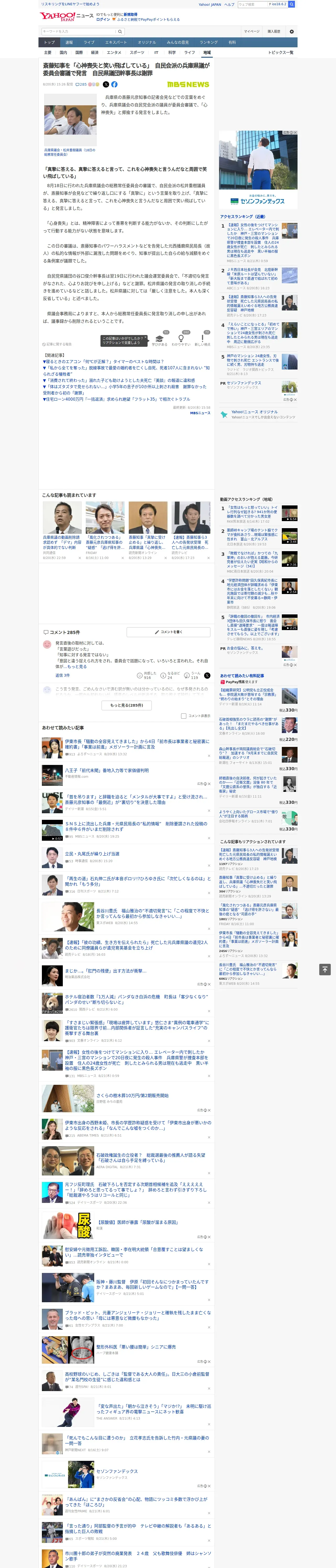Screen dimensions: 336x1568
Task: Open the ライブ tab in navigation bar
Action: (x=89, y=43)
